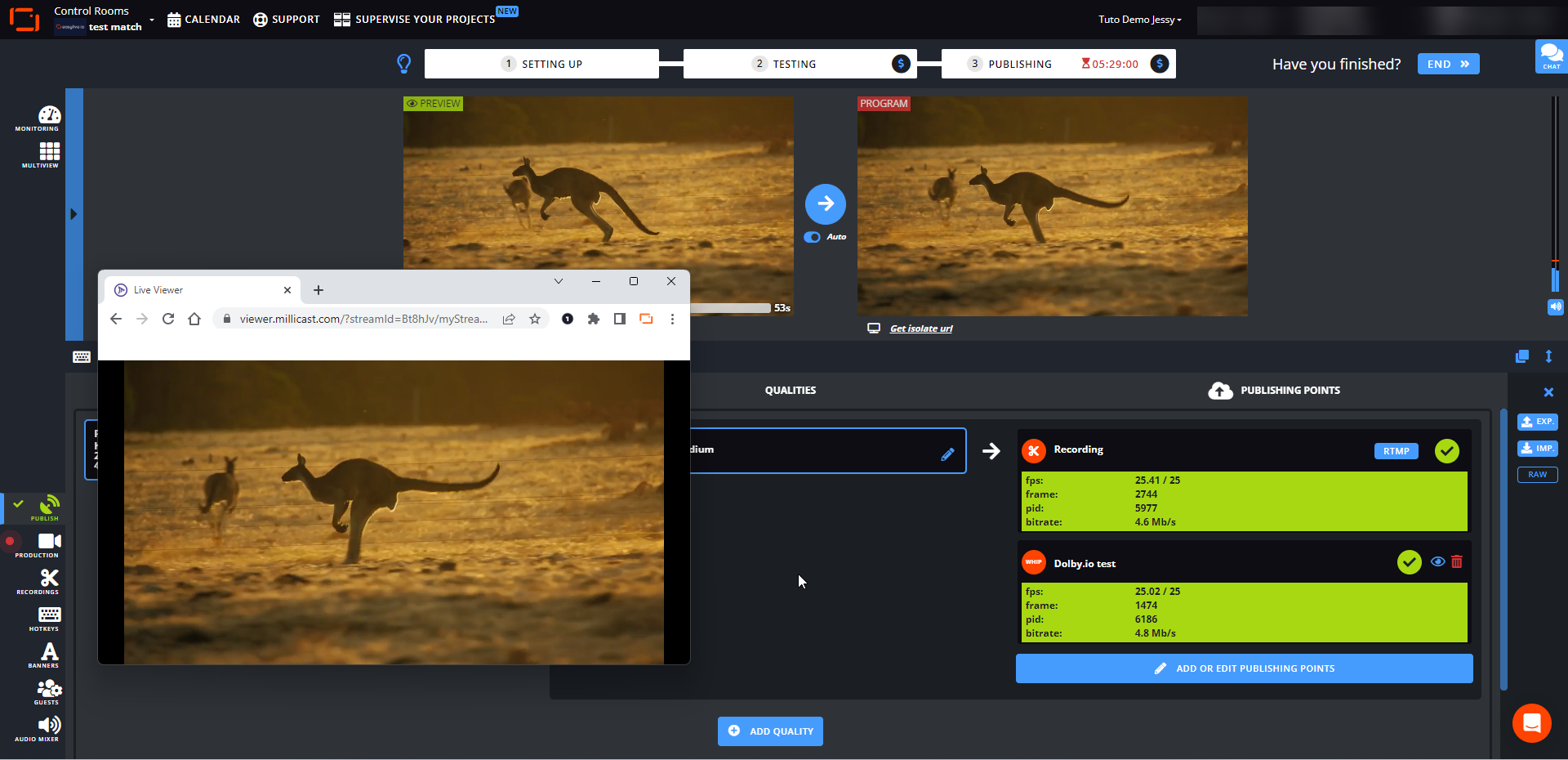Go to the Testing step tab

click(x=794, y=64)
